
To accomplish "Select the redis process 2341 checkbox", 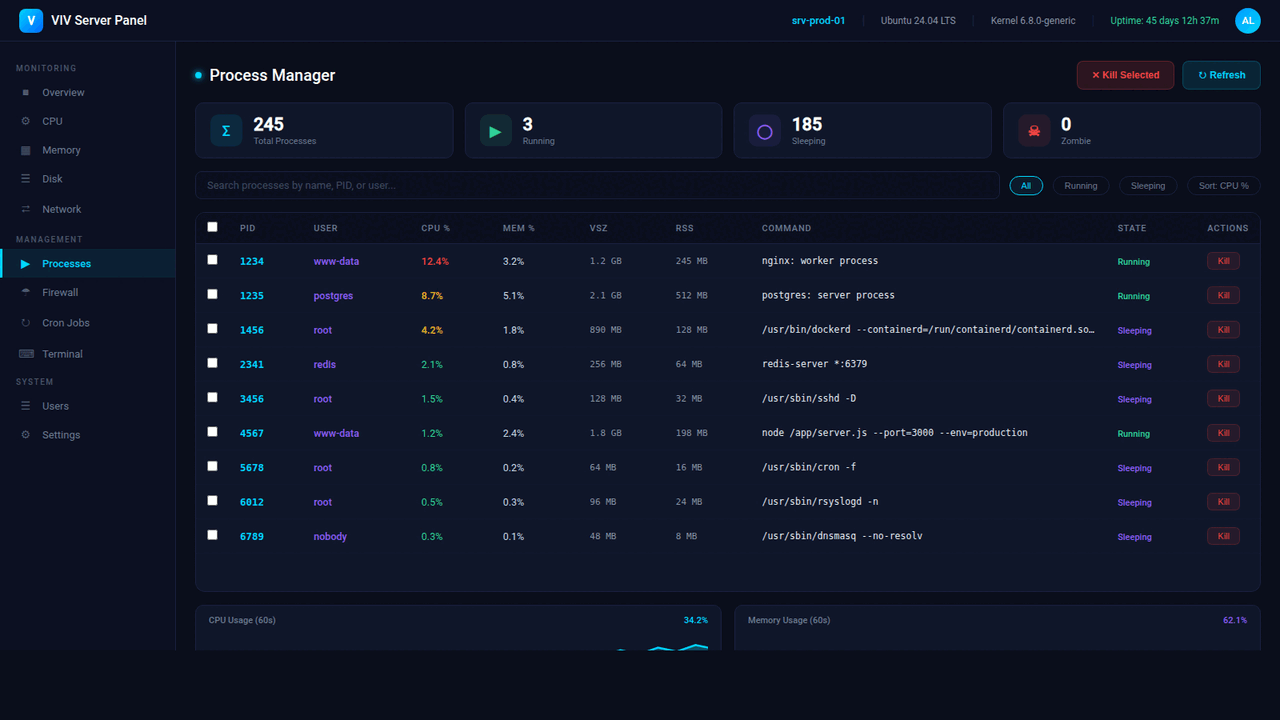I will (x=212, y=363).
